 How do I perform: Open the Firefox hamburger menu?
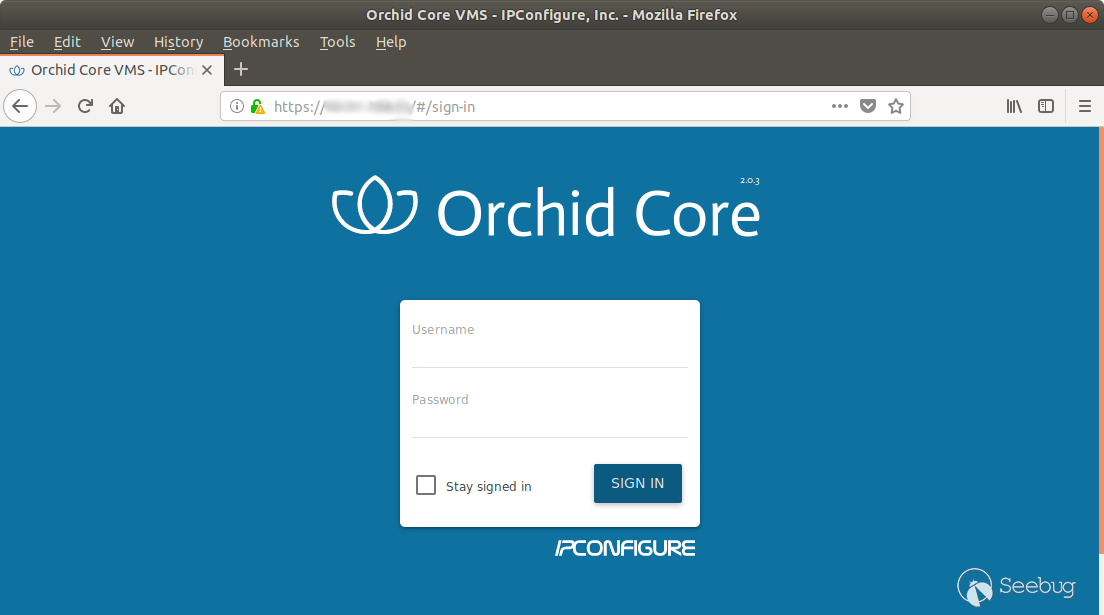click(x=1084, y=106)
